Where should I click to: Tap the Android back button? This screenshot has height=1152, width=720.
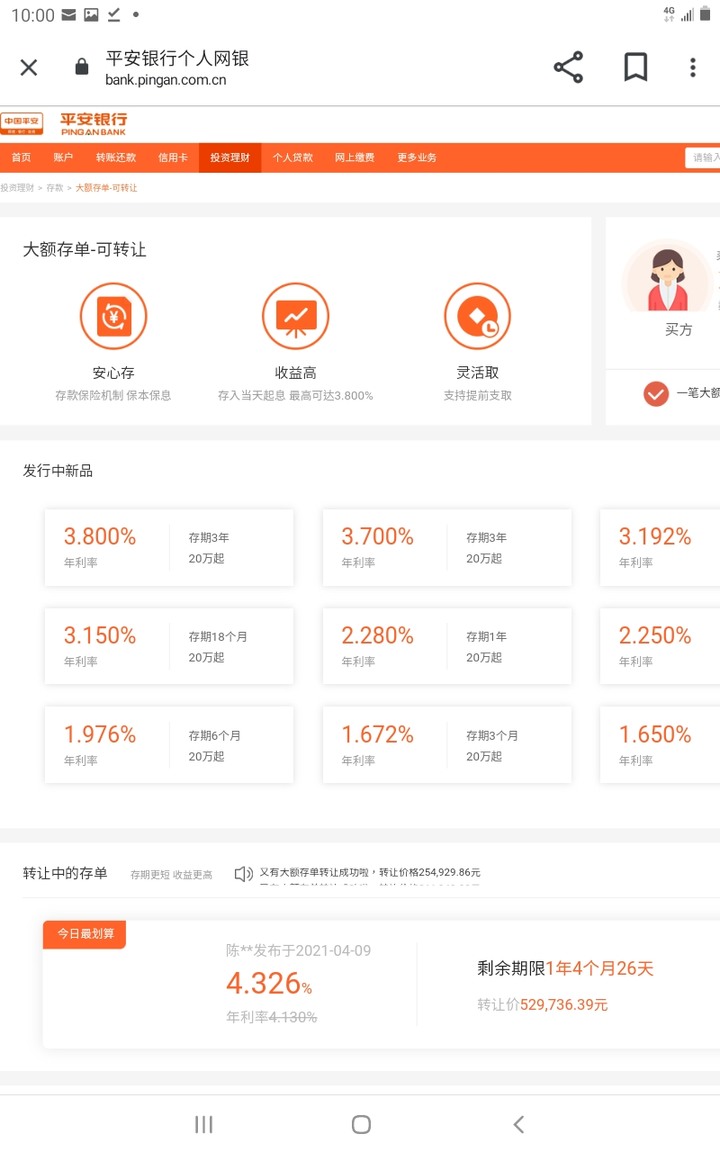point(519,1124)
